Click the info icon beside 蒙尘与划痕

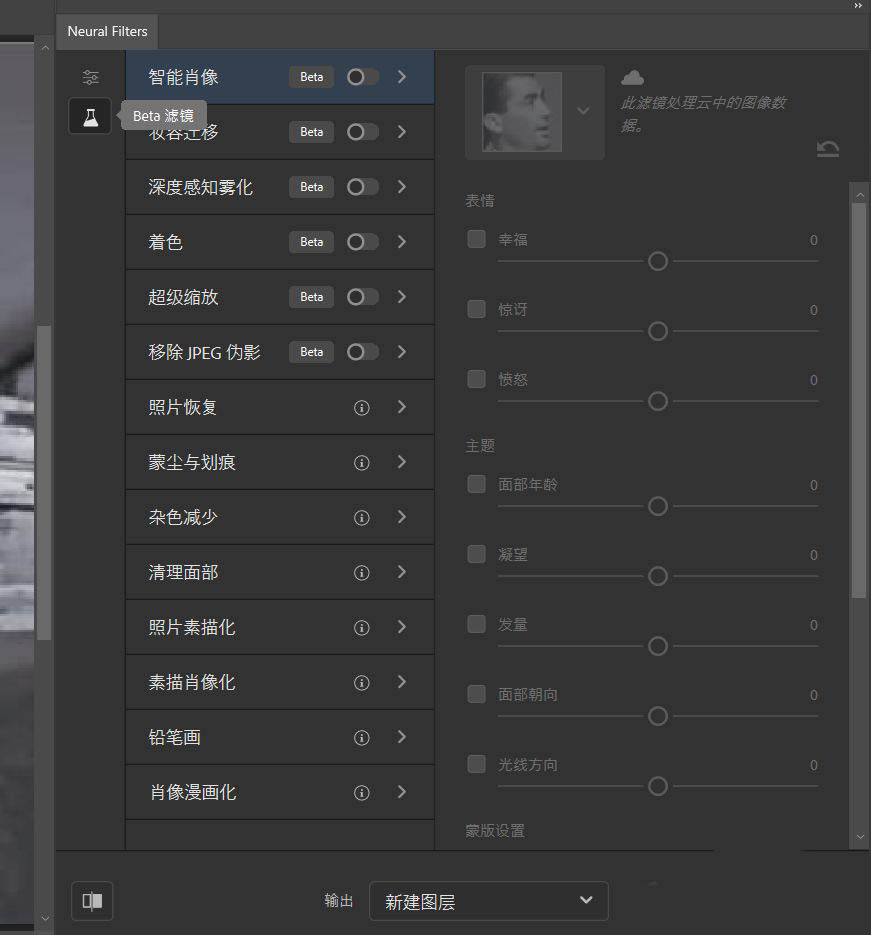361,462
